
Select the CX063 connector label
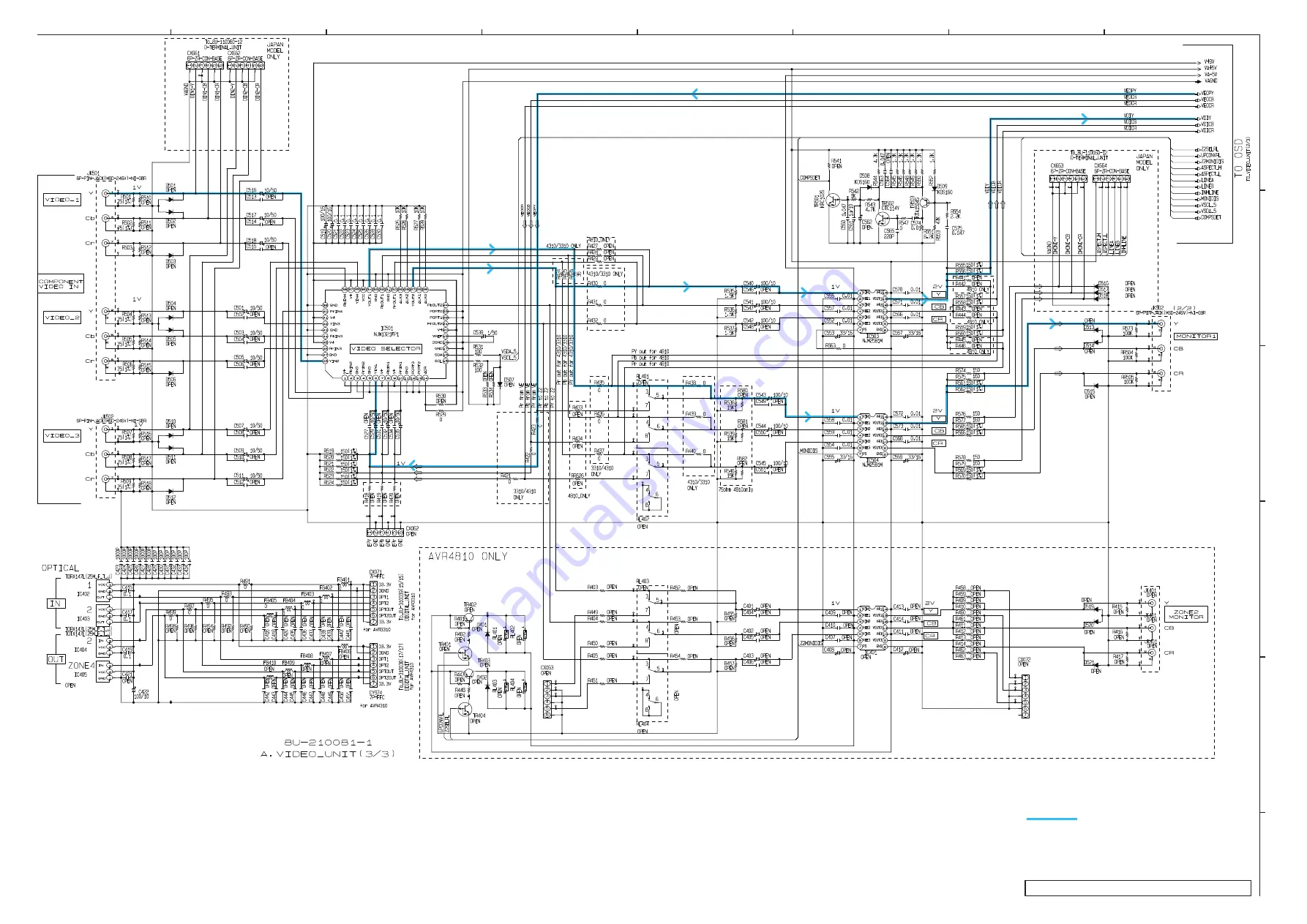coord(547,668)
